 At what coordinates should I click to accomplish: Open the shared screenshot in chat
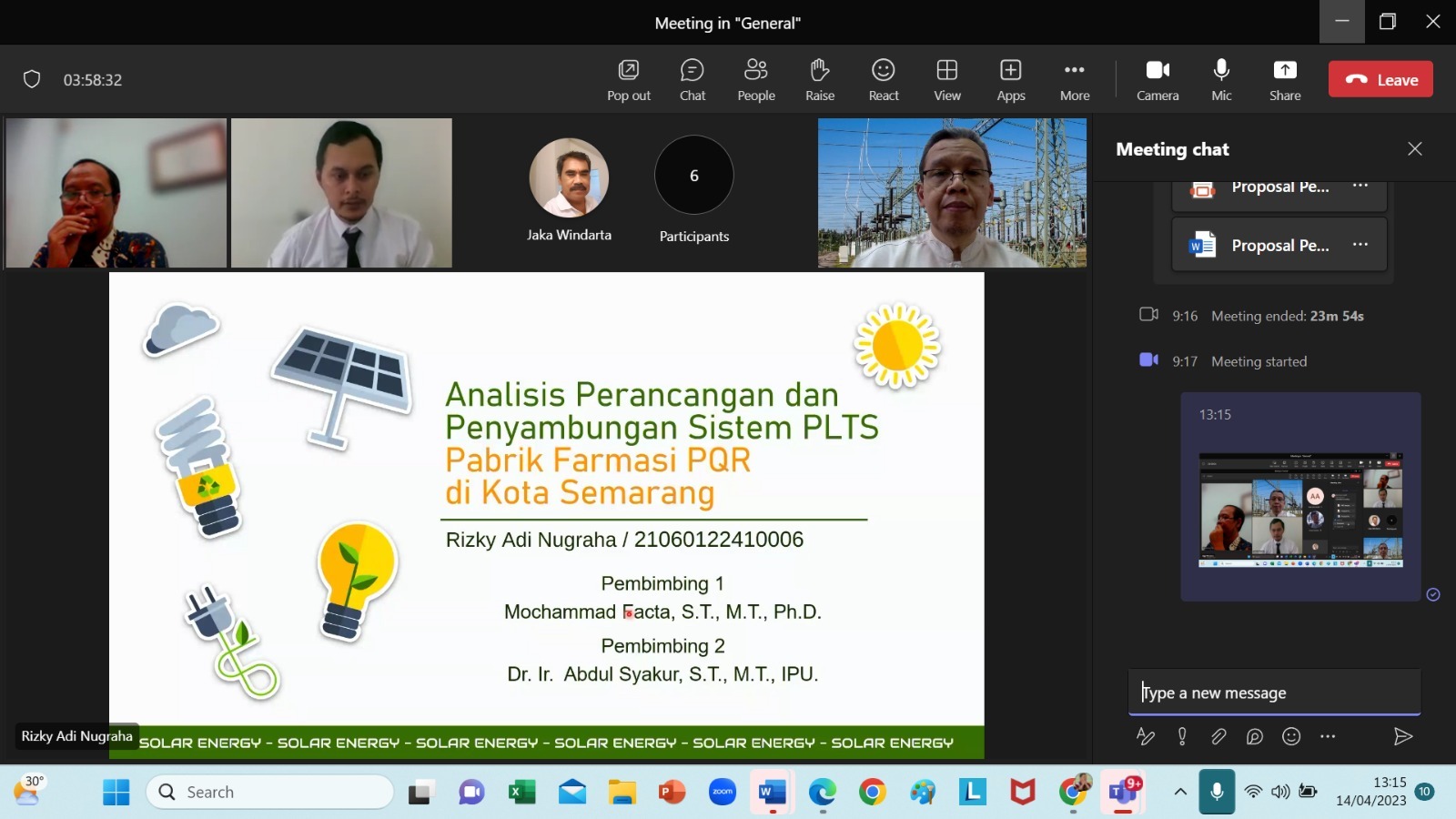coord(1300,510)
